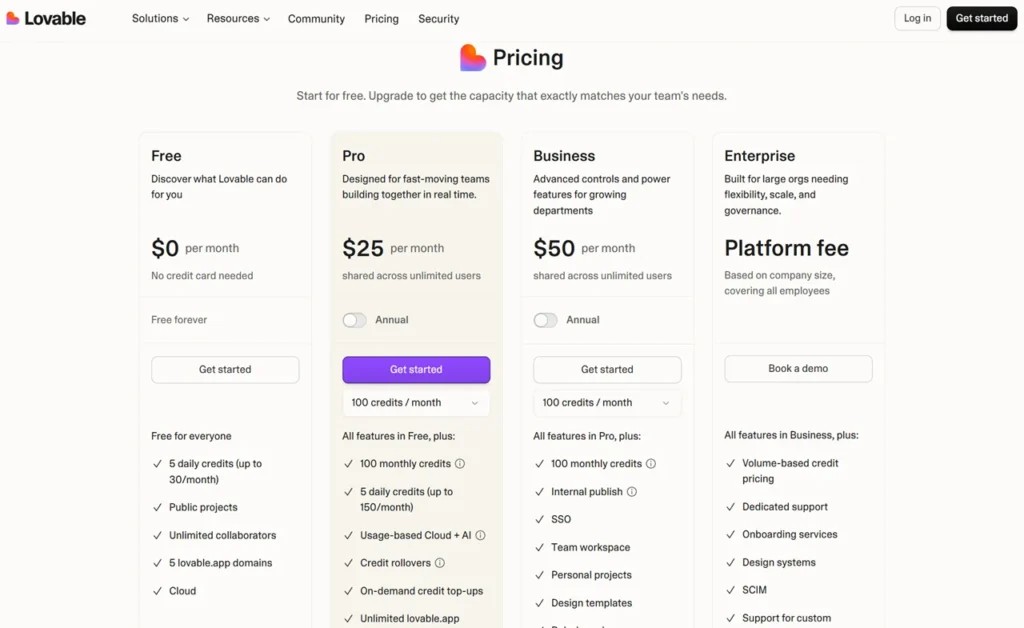
Task: Open Pro's 100 credits / month selector
Action: [x=416, y=402]
